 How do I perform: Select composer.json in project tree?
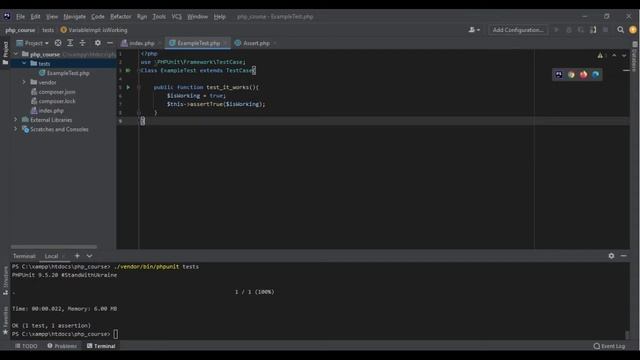pos(57,92)
